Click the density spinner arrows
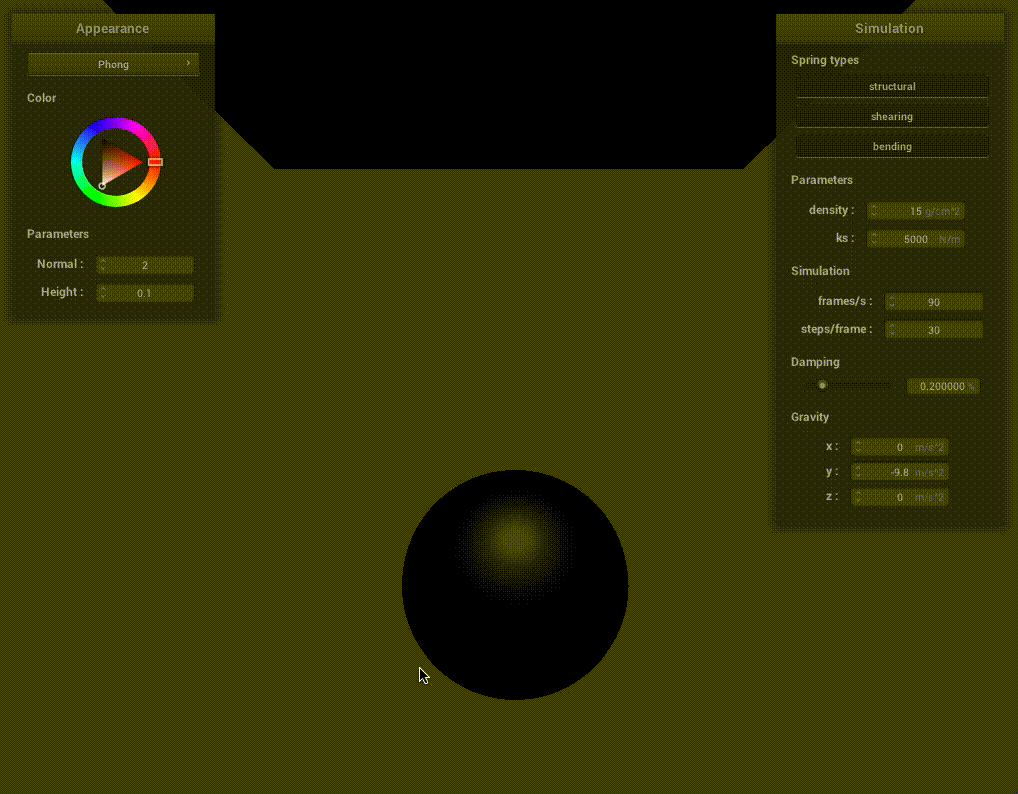The height and width of the screenshot is (794, 1018). pos(873,211)
